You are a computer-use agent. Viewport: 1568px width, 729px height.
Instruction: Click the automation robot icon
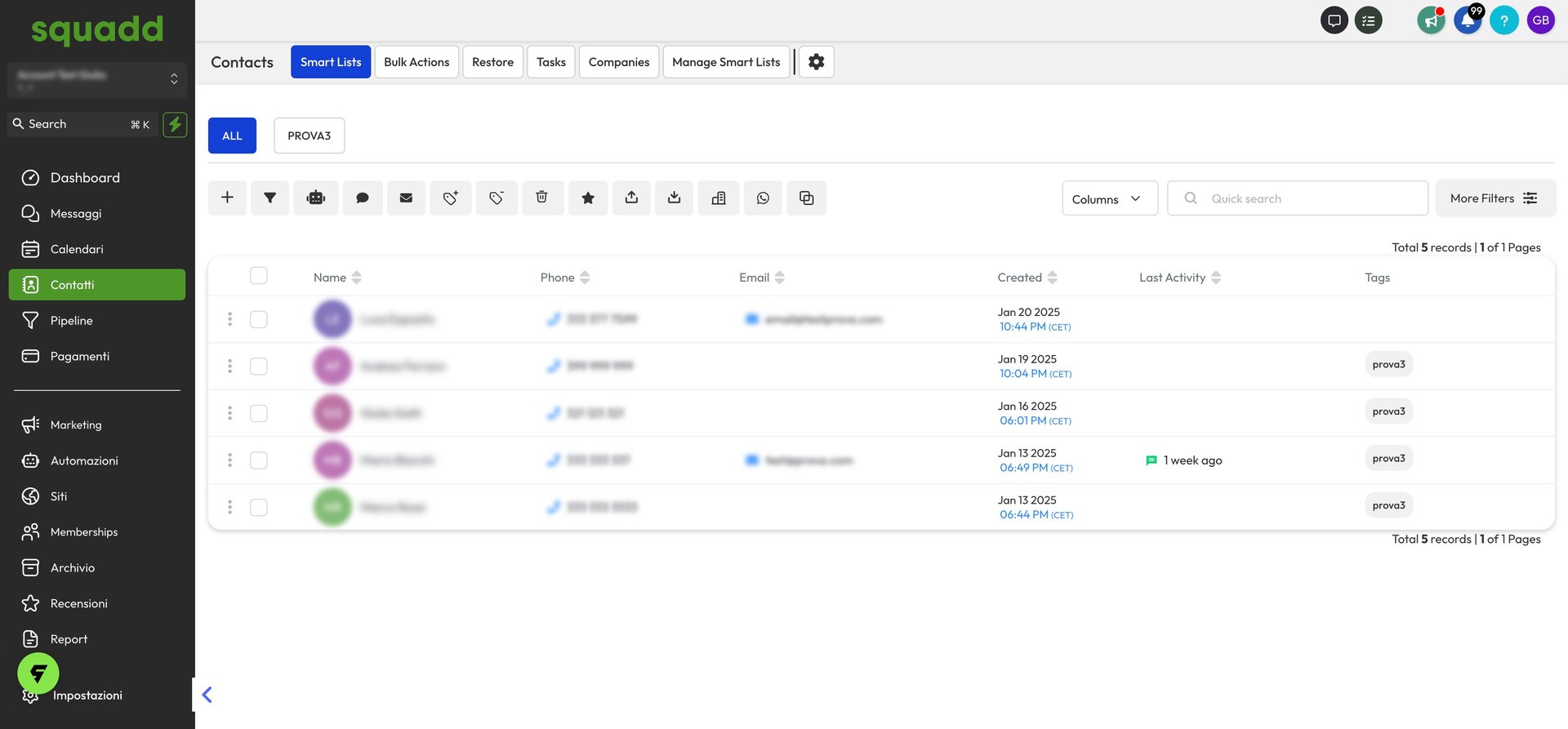pyautogui.click(x=316, y=198)
